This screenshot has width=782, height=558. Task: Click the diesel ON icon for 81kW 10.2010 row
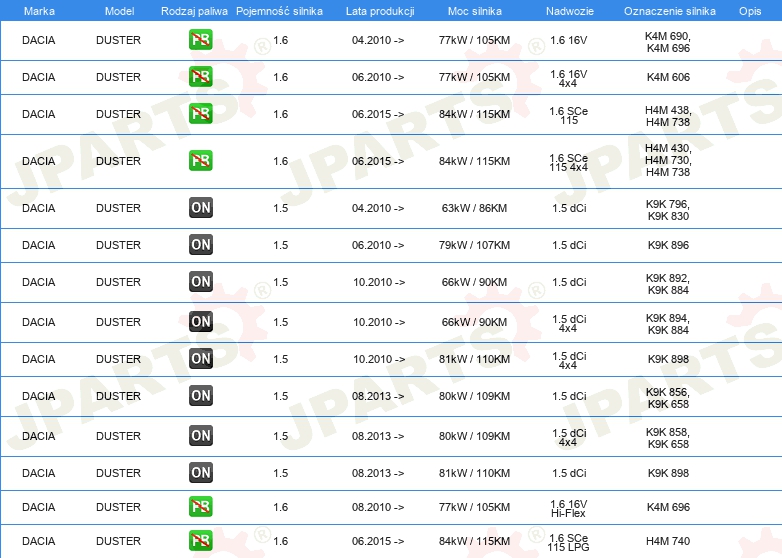click(200, 359)
